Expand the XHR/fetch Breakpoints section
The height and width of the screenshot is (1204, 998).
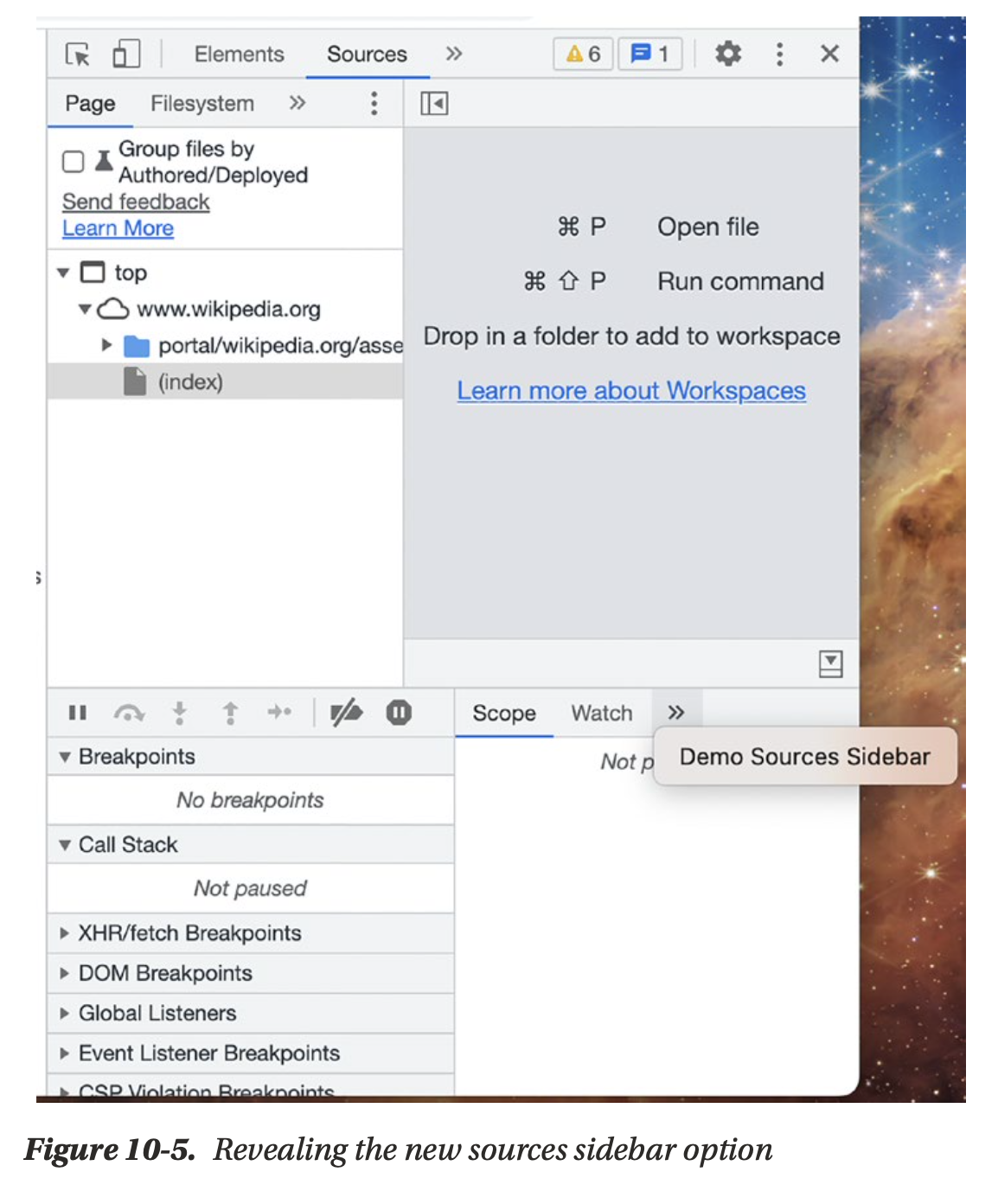(x=65, y=933)
